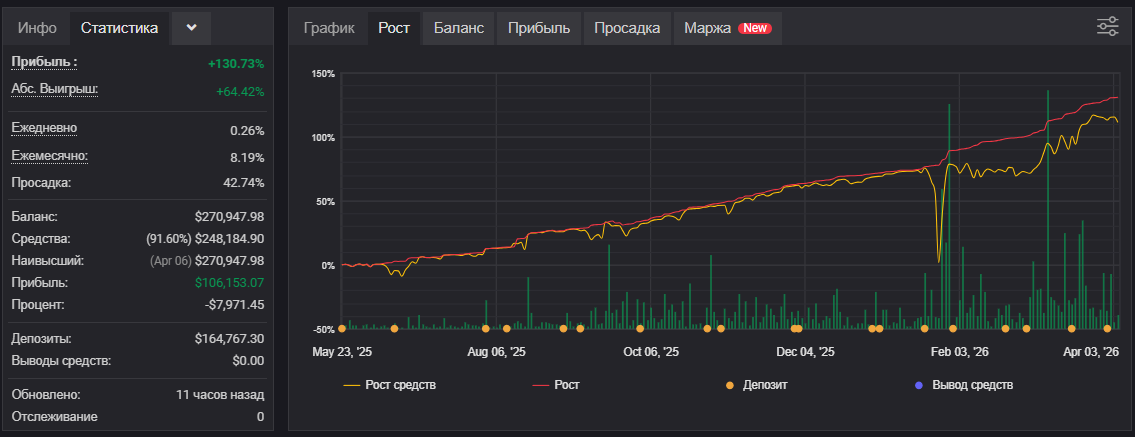
Task: Click the Ежедневно label
Action: [44, 128]
